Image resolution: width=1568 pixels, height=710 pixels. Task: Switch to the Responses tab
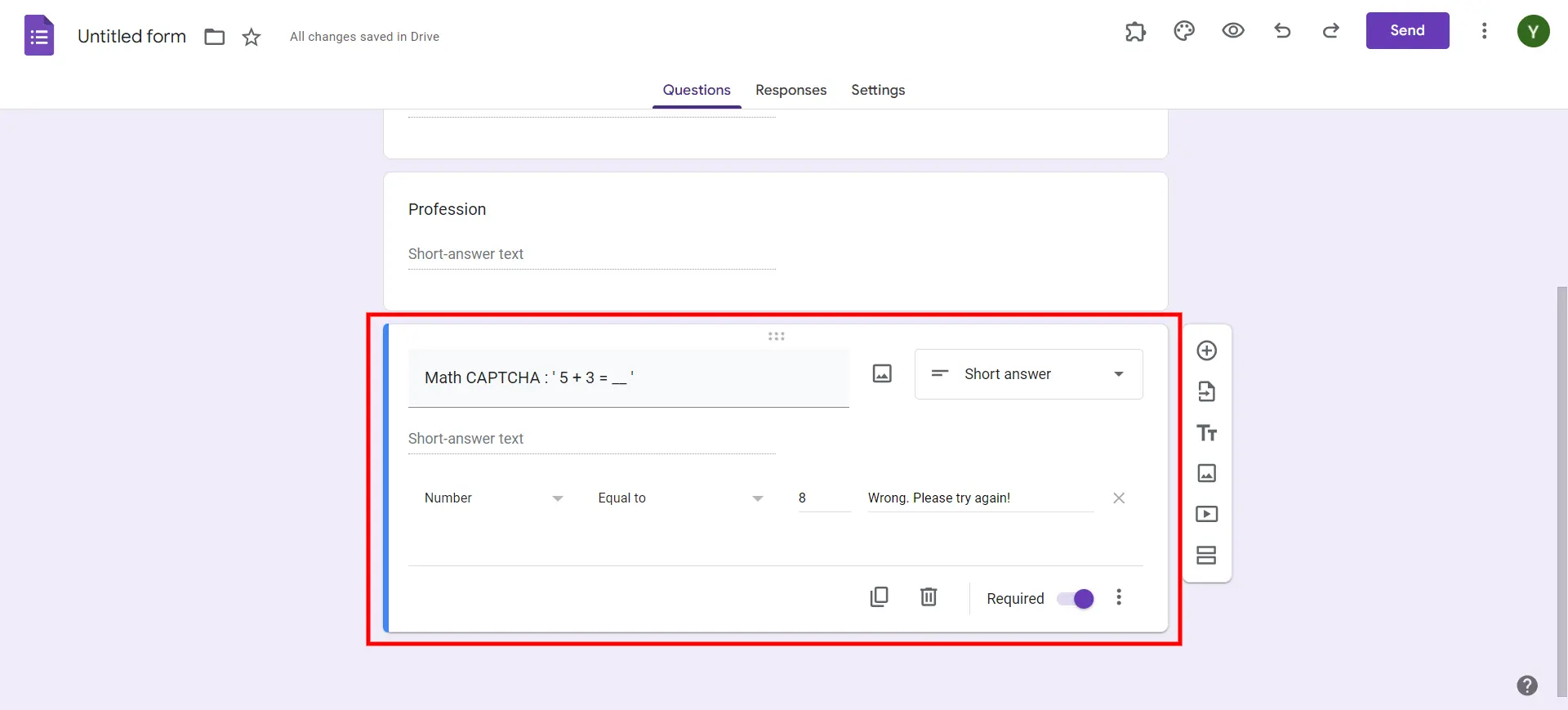coord(791,90)
